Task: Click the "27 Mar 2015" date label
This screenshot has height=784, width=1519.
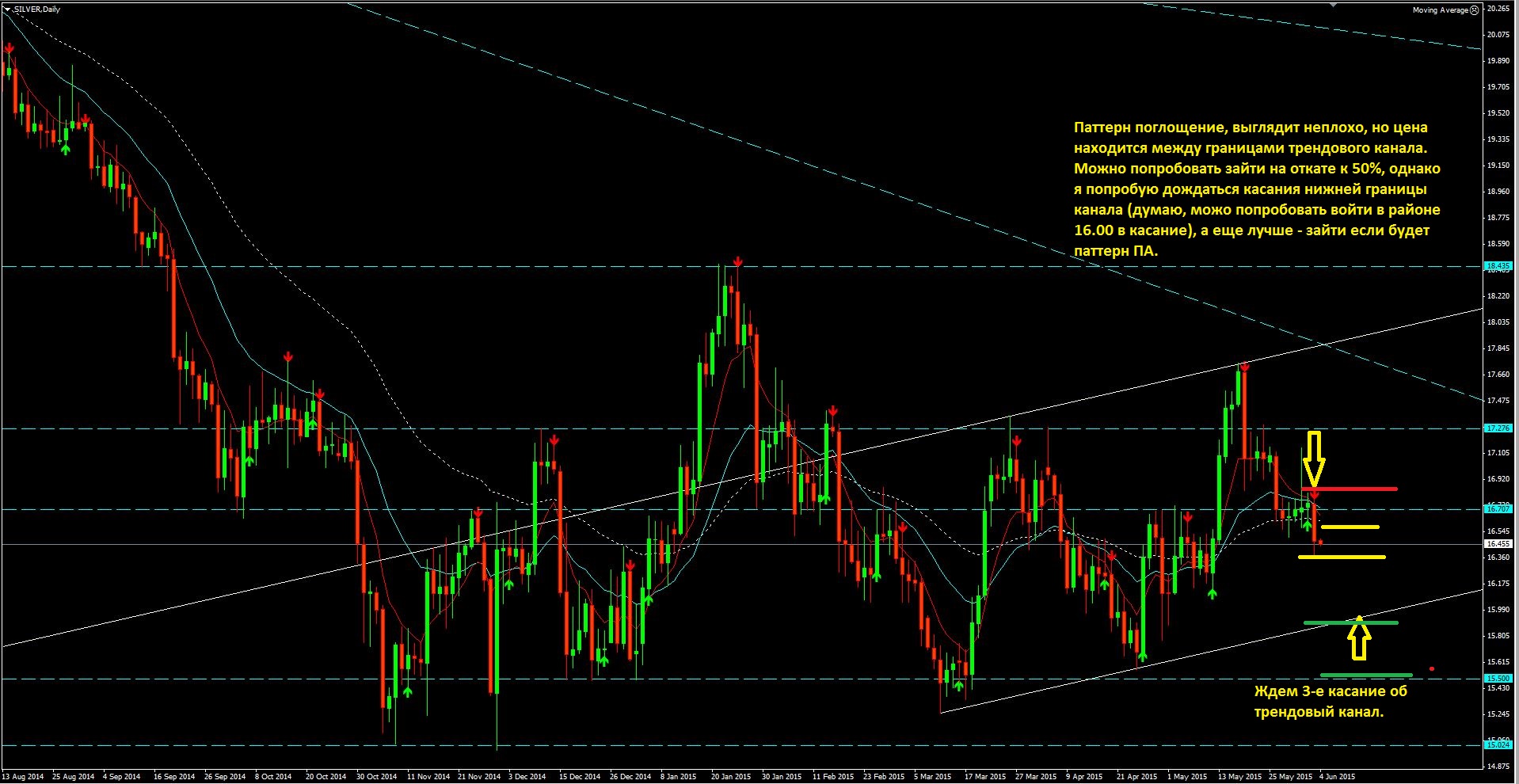Action: [x=1036, y=777]
